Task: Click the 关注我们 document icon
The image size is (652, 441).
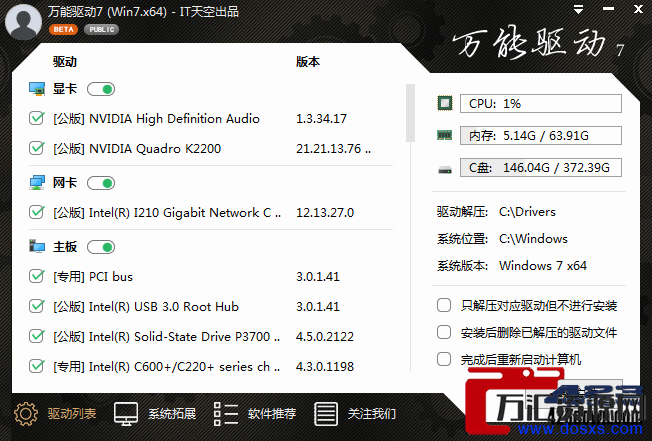Action: click(326, 414)
